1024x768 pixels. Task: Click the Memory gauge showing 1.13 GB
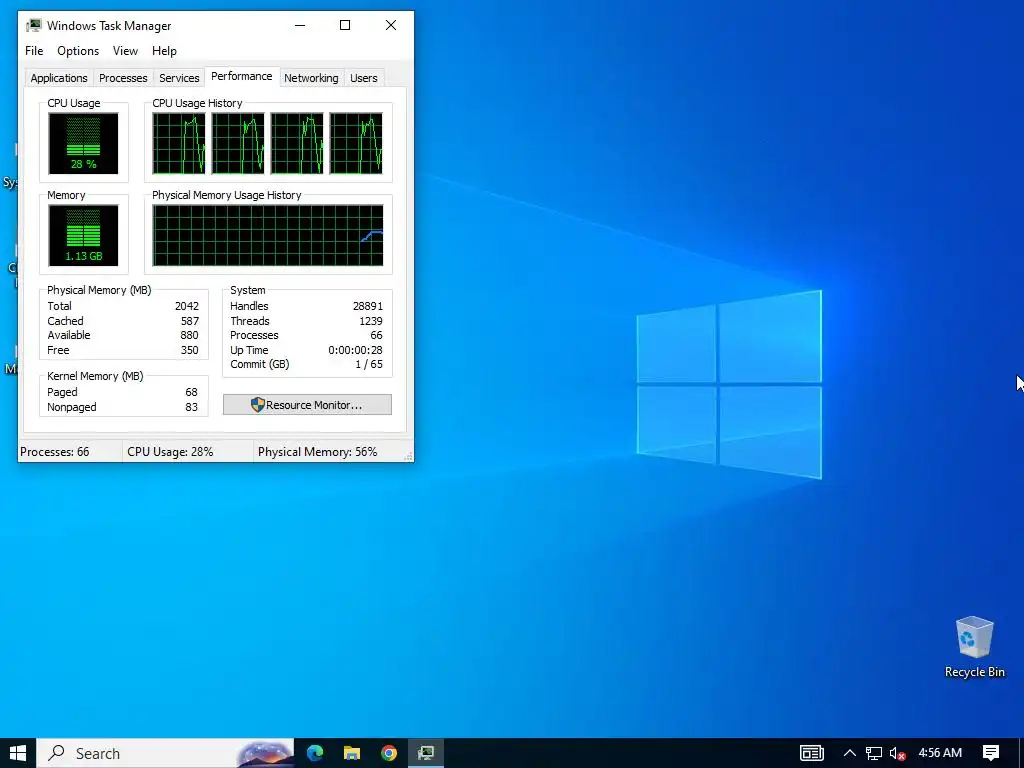(x=83, y=235)
